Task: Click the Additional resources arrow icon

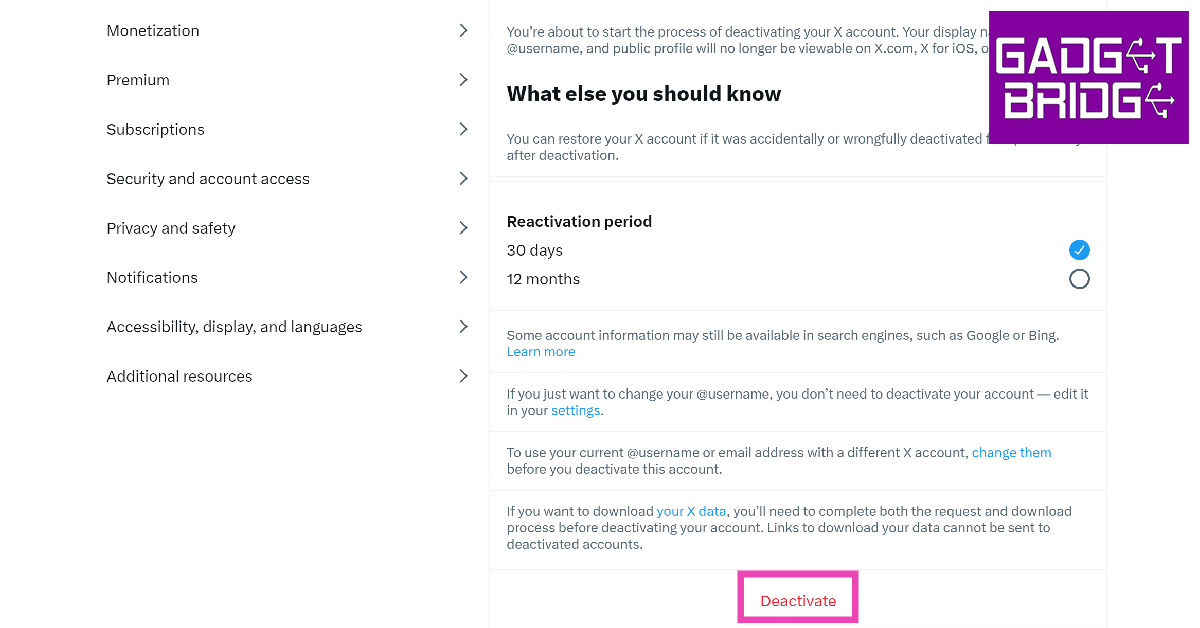Action: pos(463,376)
